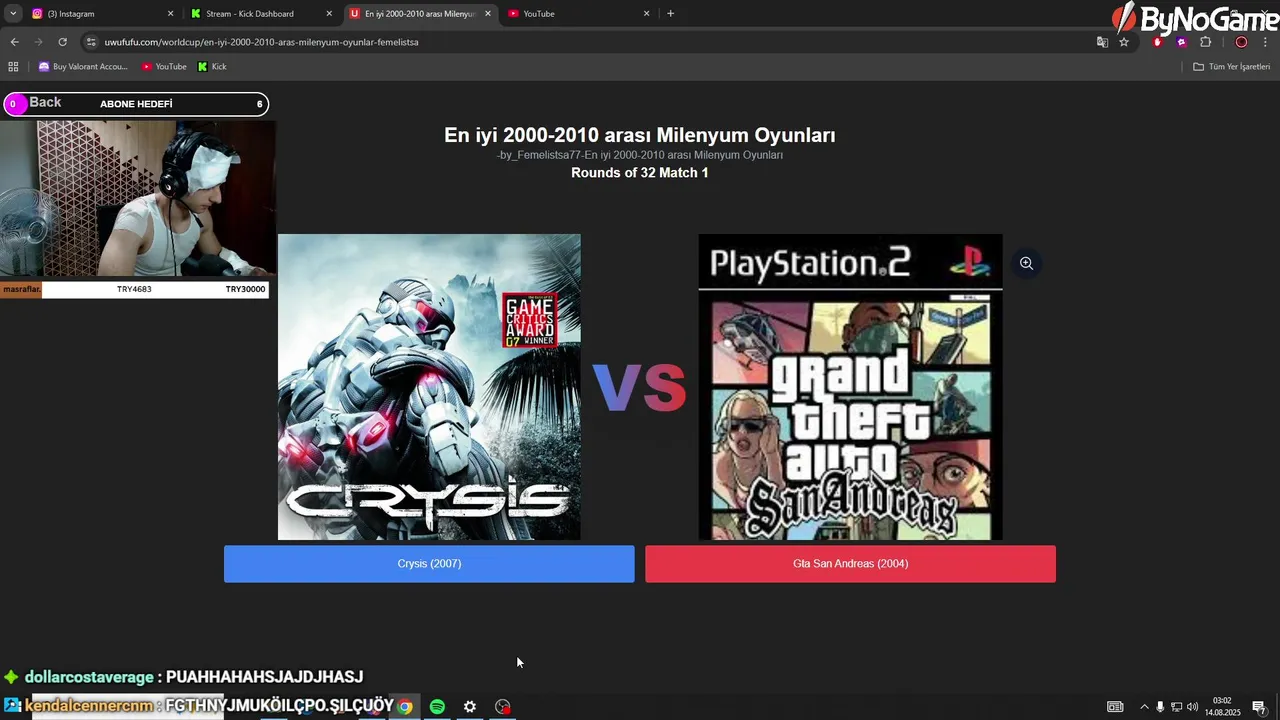Click the magnifier zoom icon beside GTA cover
This screenshot has width=1280, height=720.
click(1026, 263)
